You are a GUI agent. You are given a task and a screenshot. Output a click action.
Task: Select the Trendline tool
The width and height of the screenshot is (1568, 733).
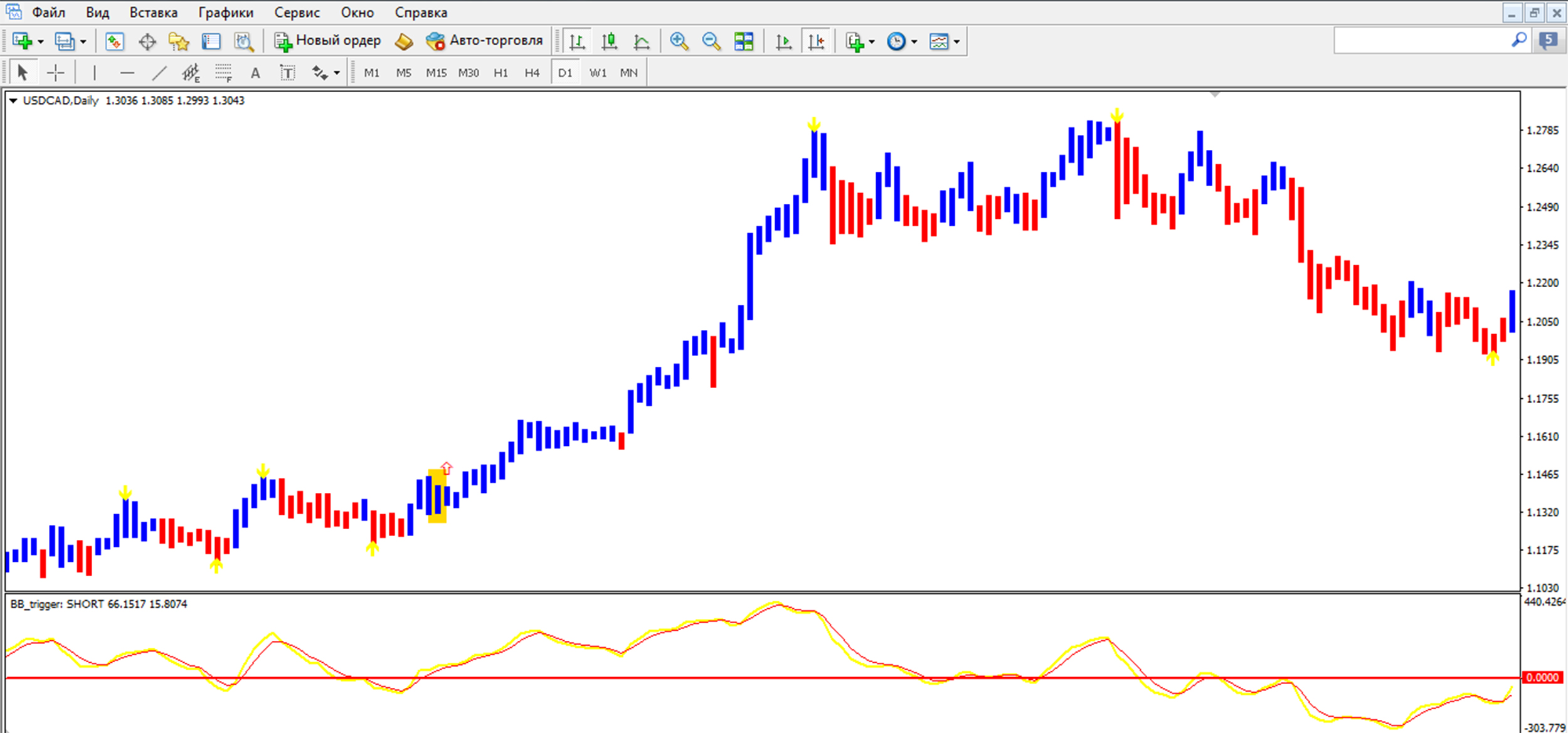tap(160, 73)
